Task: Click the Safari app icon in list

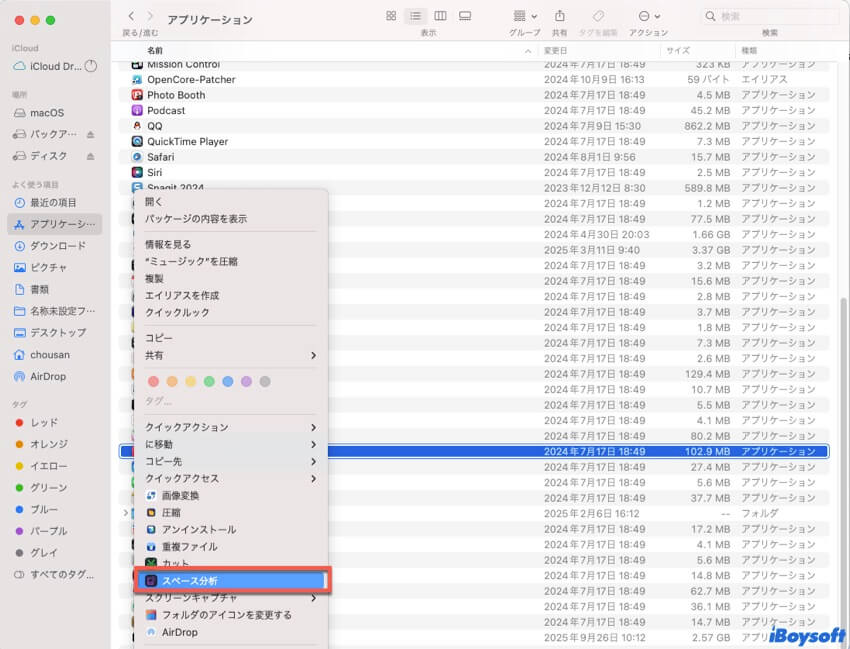Action: coord(138,157)
